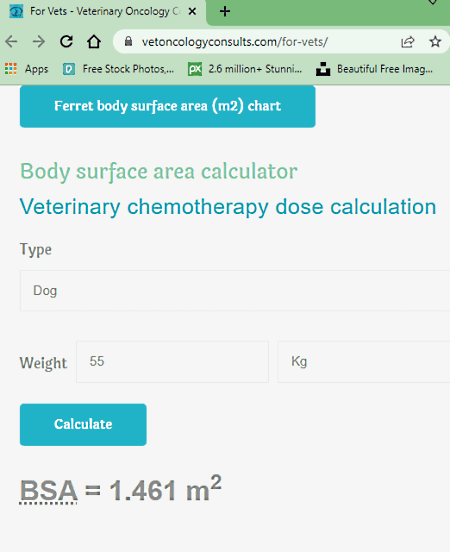Viewport: 450px width, 552px height.
Task: View site info via the padlock icon
Action: [128, 42]
